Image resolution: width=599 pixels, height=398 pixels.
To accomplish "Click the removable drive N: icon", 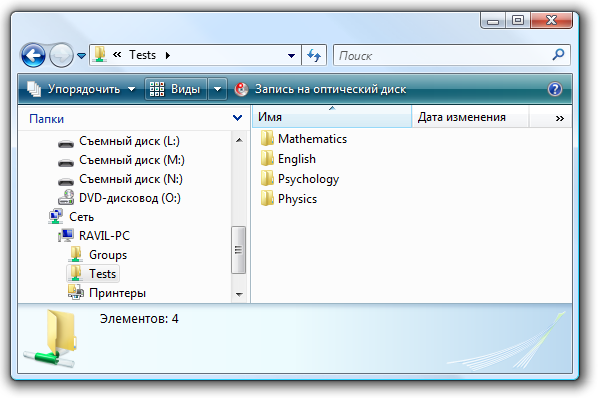I will [66, 181].
